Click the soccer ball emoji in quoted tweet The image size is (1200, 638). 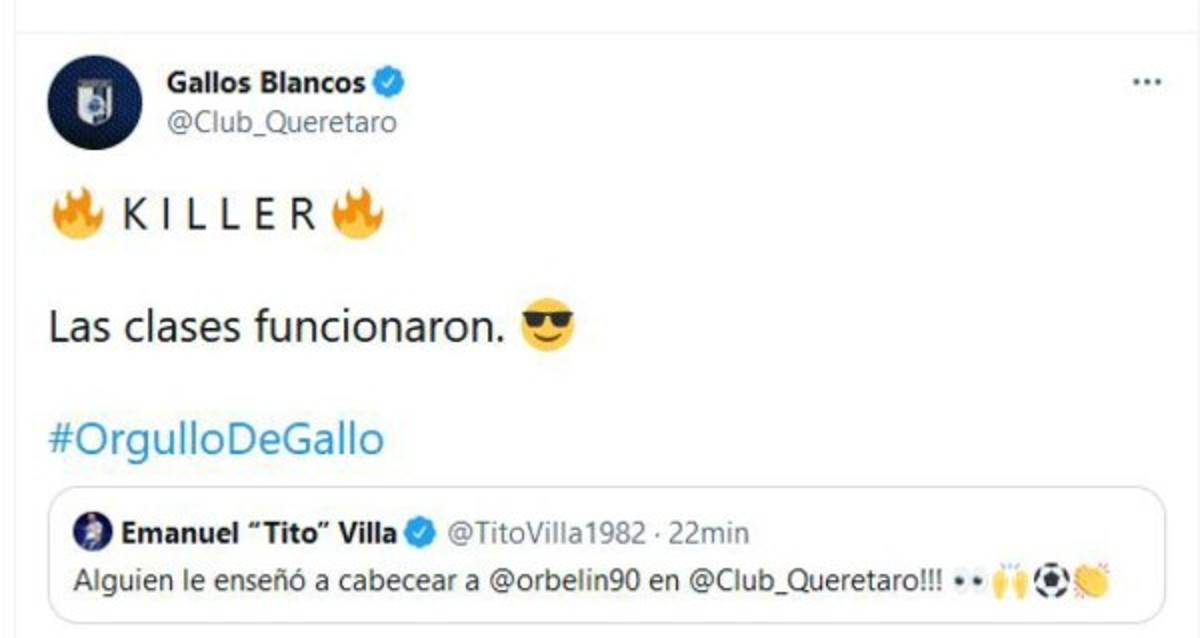coord(1051,580)
